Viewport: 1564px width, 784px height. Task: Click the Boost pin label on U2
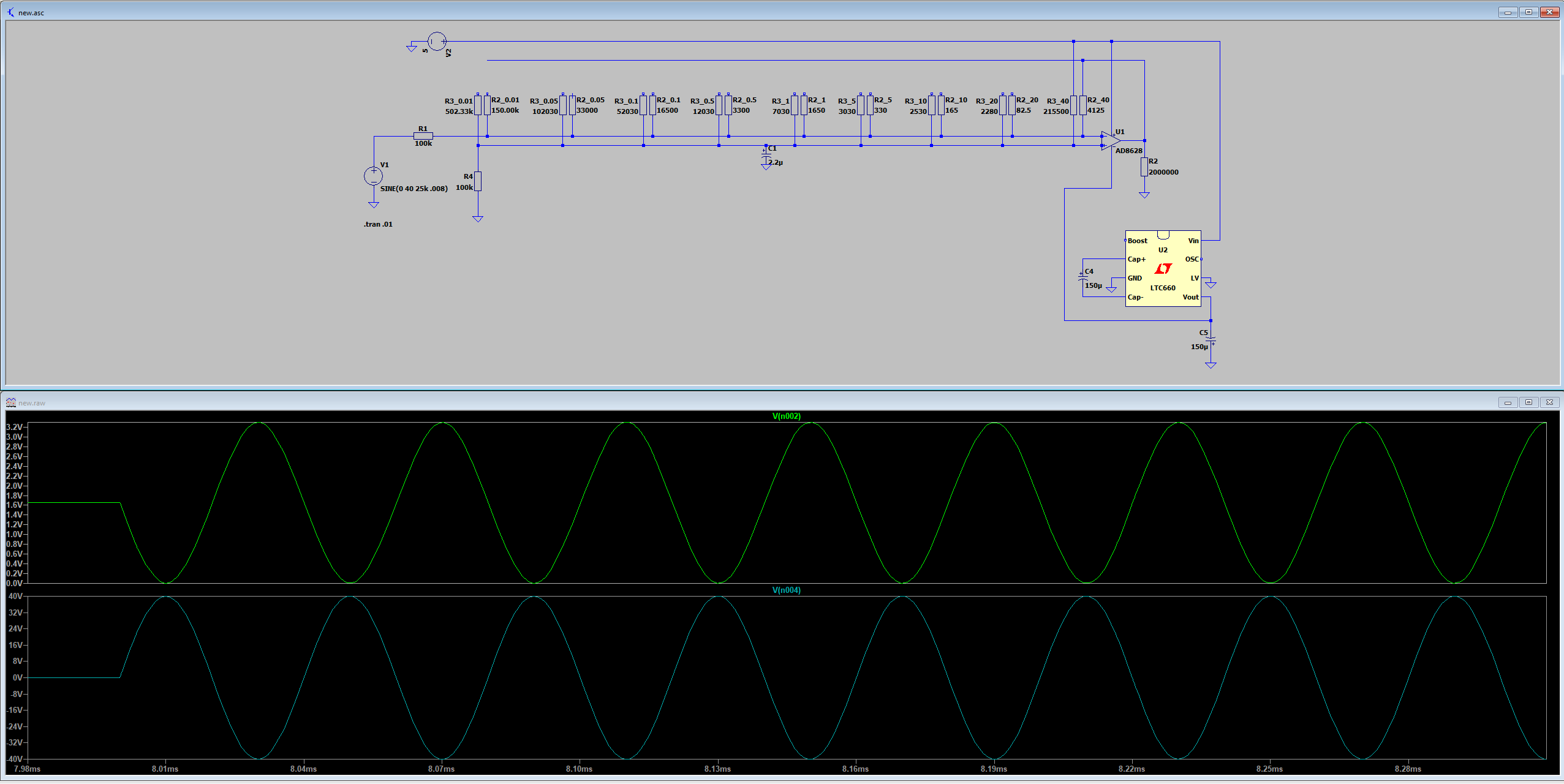pyautogui.click(x=1138, y=241)
